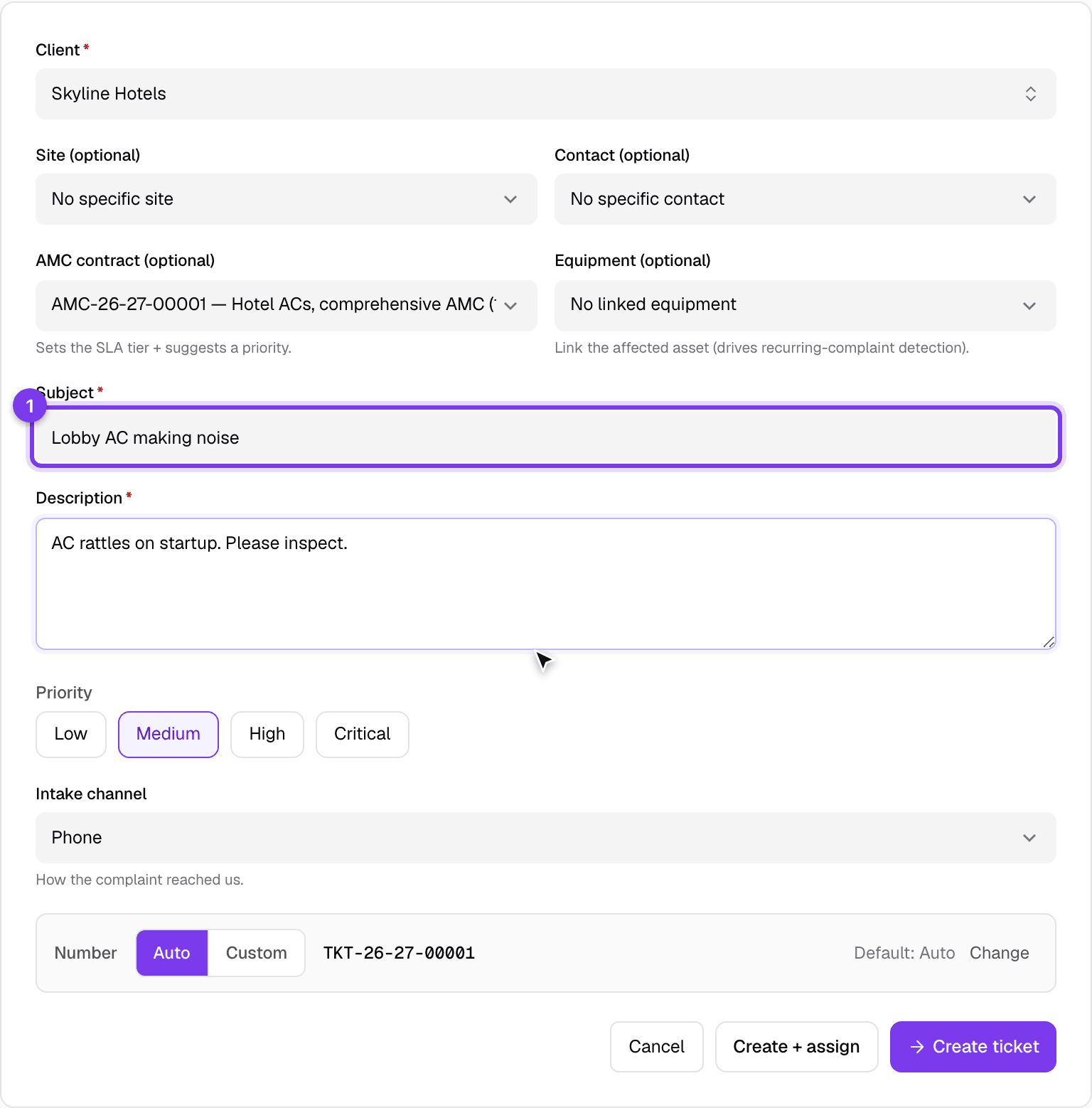Click the Description resize handle corner
The height and width of the screenshot is (1108, 1092).
point(1049,642)
